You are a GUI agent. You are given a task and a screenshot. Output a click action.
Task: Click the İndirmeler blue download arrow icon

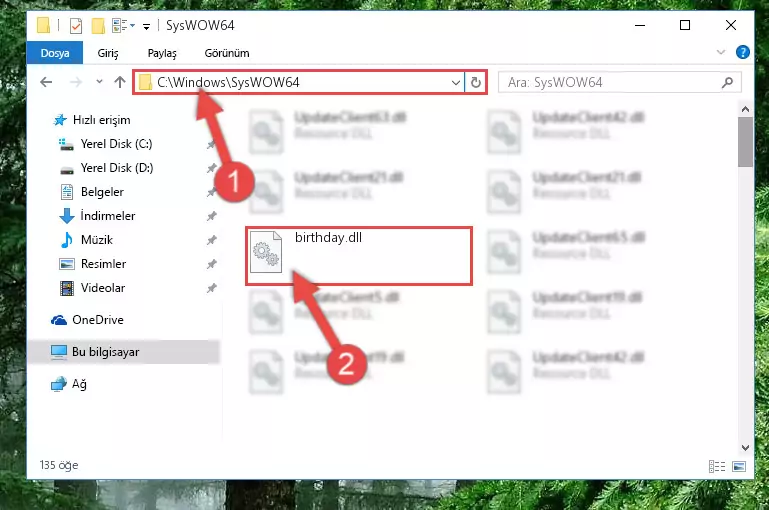[x=67, y=216]
